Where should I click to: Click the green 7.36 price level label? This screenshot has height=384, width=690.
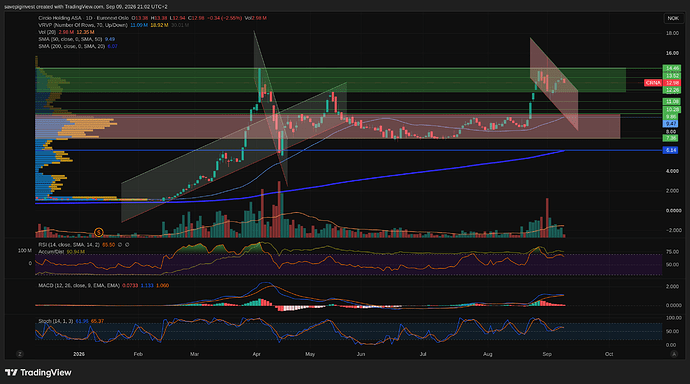click(x=671, y=138)
